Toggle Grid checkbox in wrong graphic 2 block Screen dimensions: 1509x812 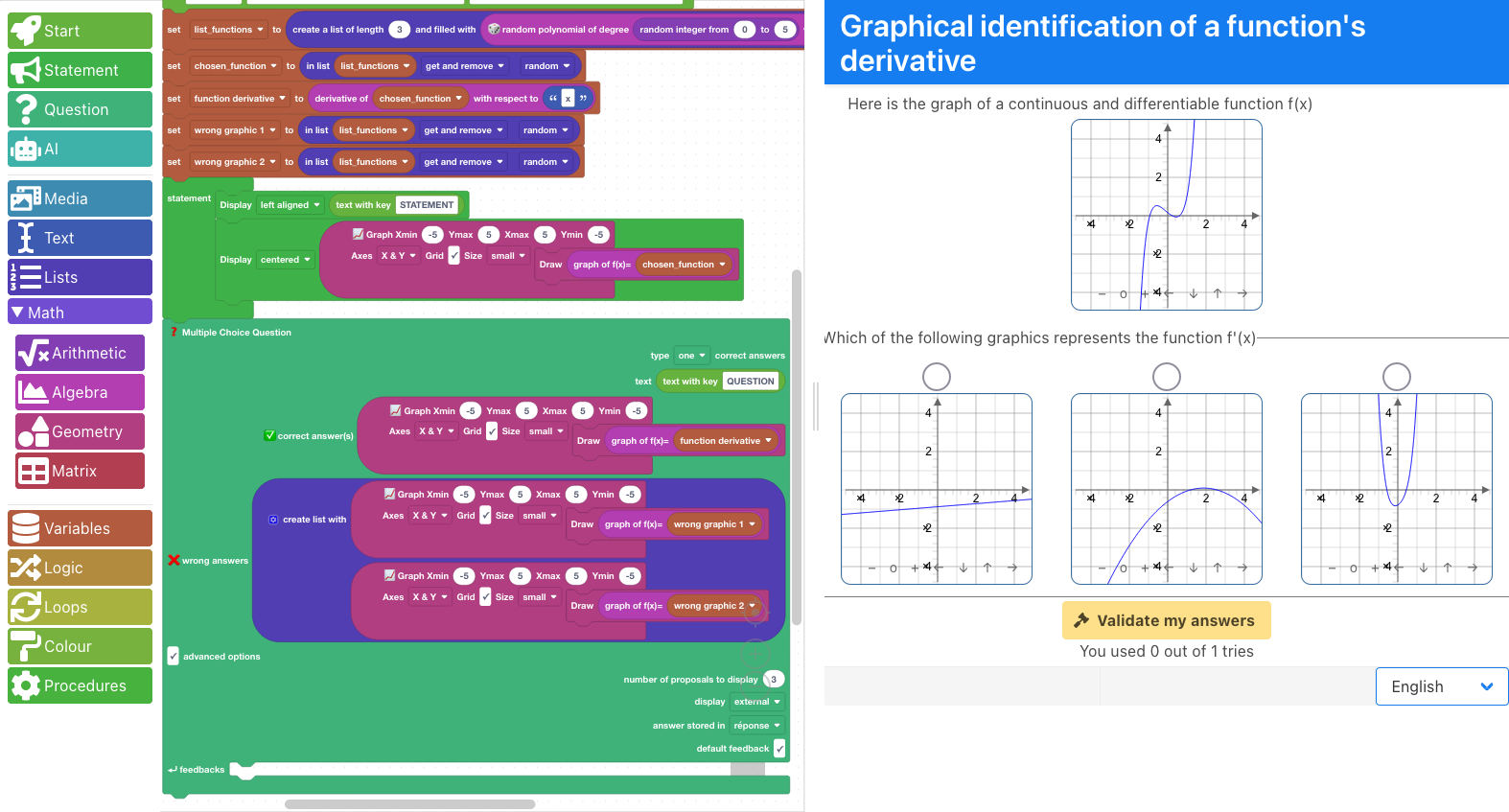coord(485,597)
